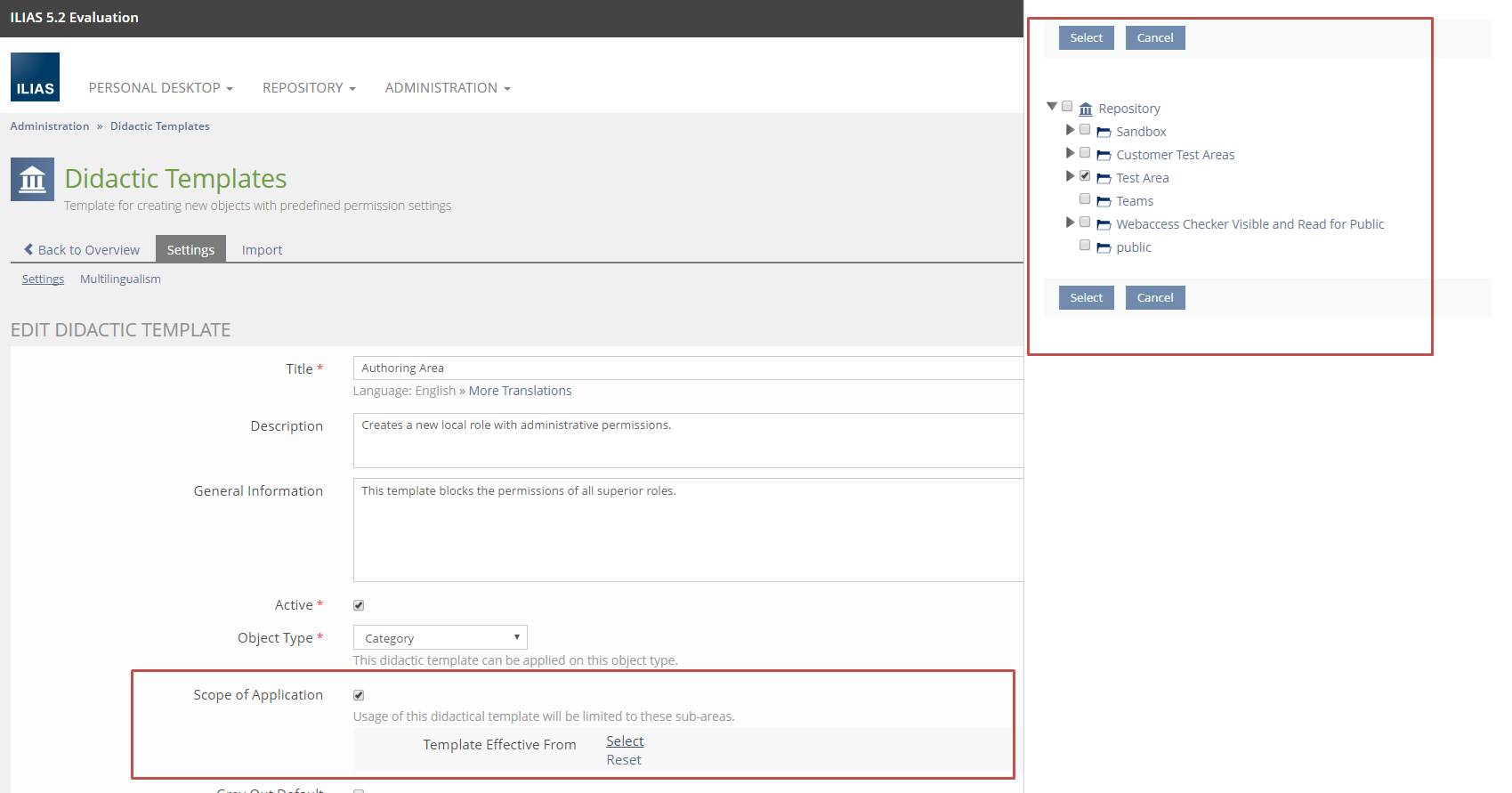This screenshot has width=1512, height=793.
Task: Toggle the Active checkbox
Action: click(x=359, y=605)
